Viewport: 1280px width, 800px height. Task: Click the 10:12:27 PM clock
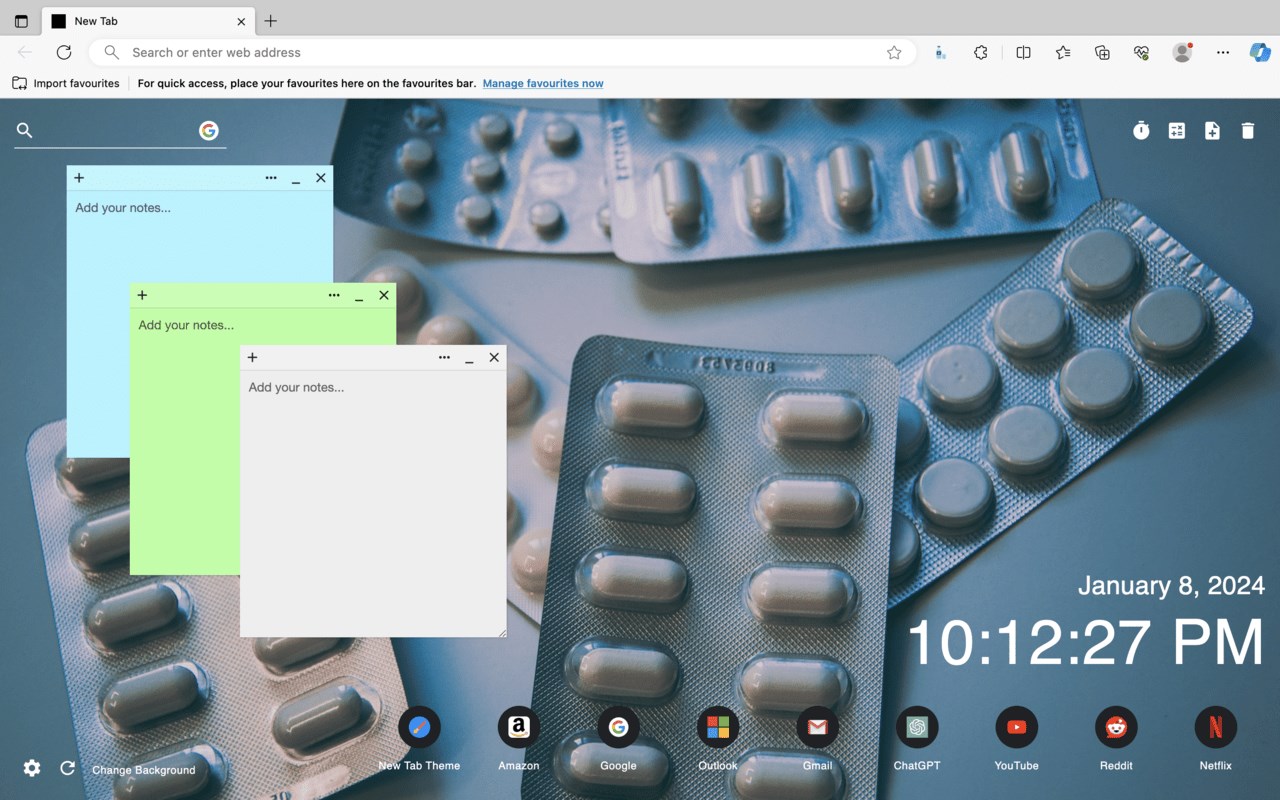tap(1085, 642)
